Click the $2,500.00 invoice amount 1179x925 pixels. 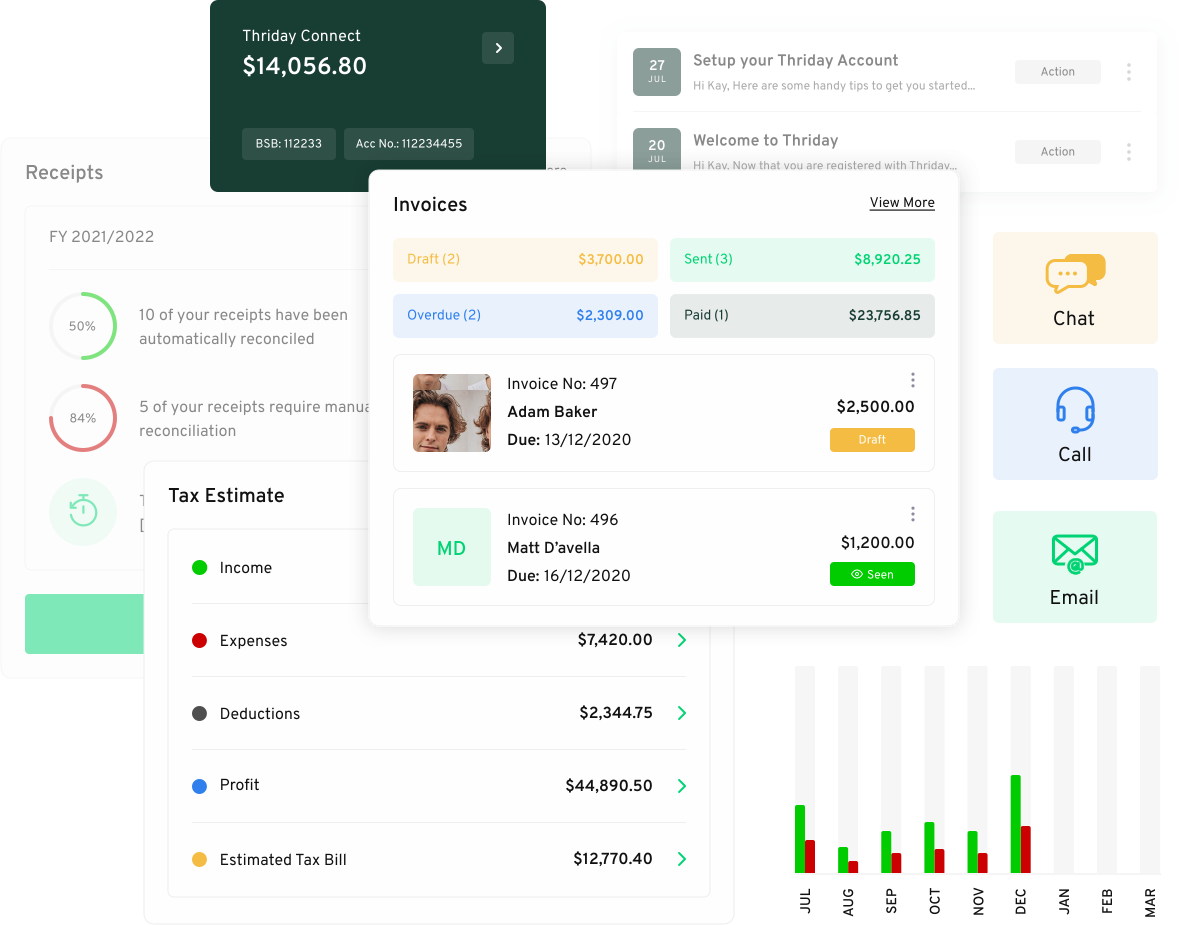click(x=876, y=407)
